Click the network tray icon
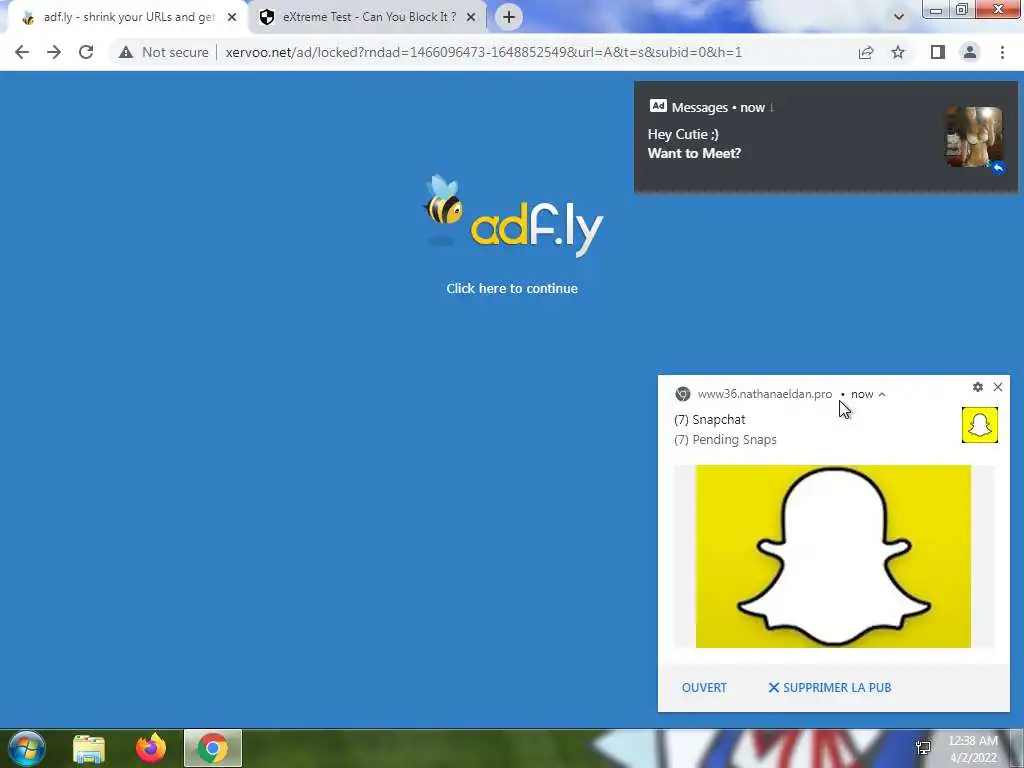The image size is (1024, 768). point(923,748)
